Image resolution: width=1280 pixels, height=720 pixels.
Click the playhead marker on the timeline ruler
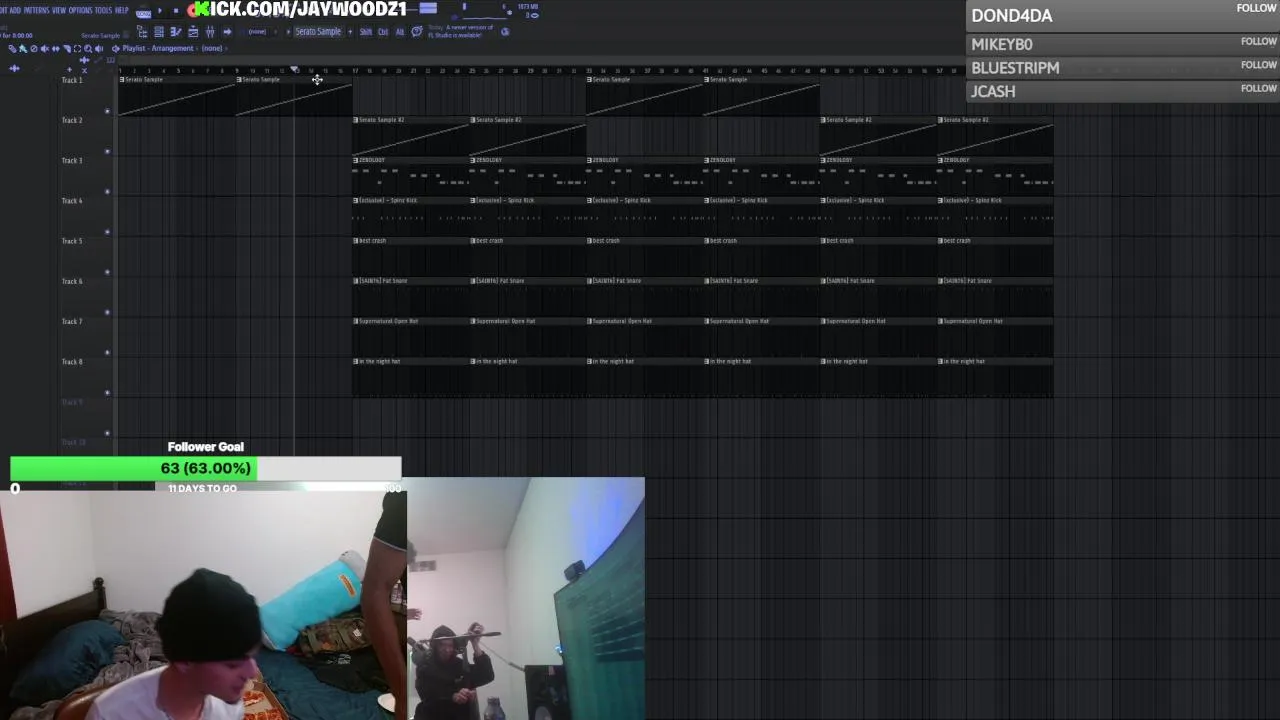click(x=294, y=69)
